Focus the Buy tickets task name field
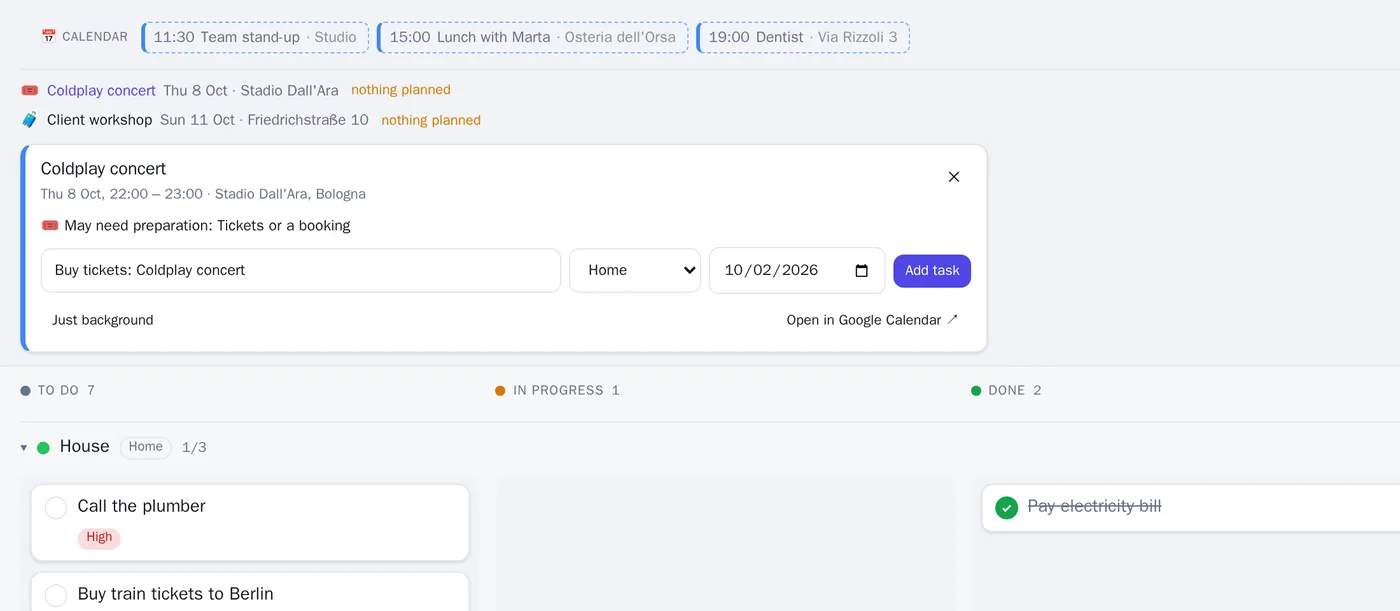 coord(301,270)
